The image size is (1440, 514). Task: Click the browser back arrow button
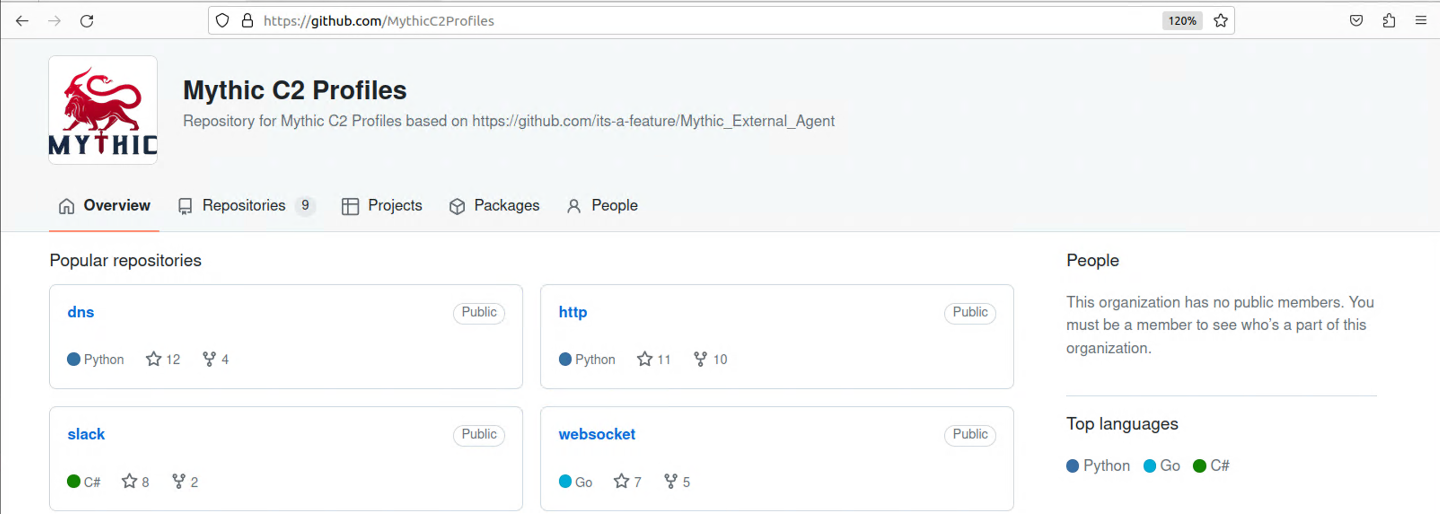click(22, 20)
